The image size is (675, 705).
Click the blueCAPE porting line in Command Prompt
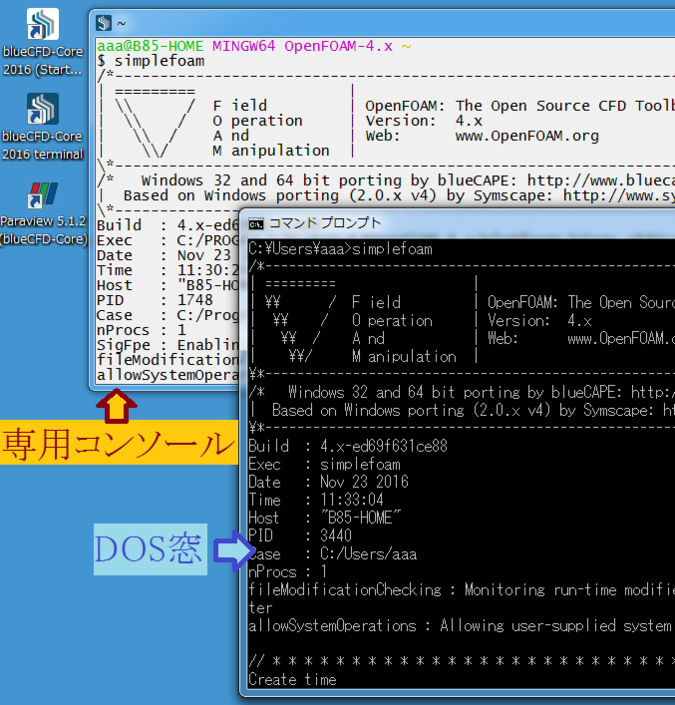point(461,392)
